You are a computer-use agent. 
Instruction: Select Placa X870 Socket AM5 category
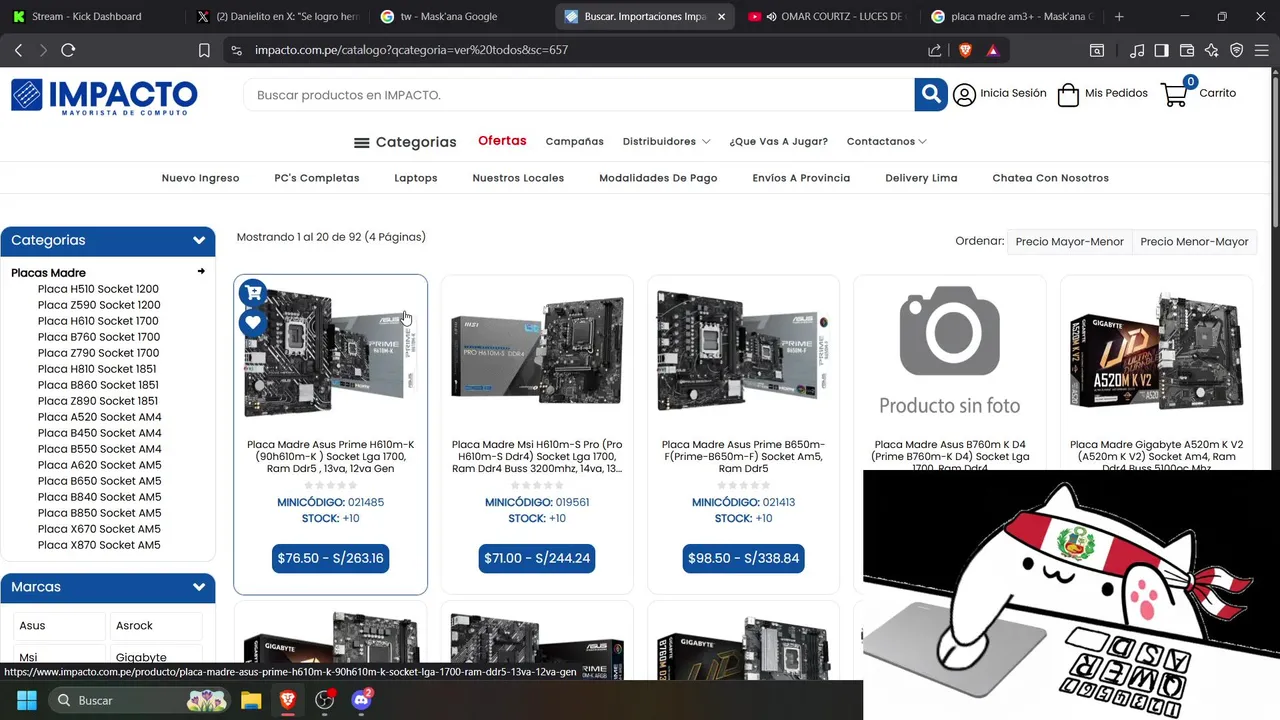coord(99,545)
